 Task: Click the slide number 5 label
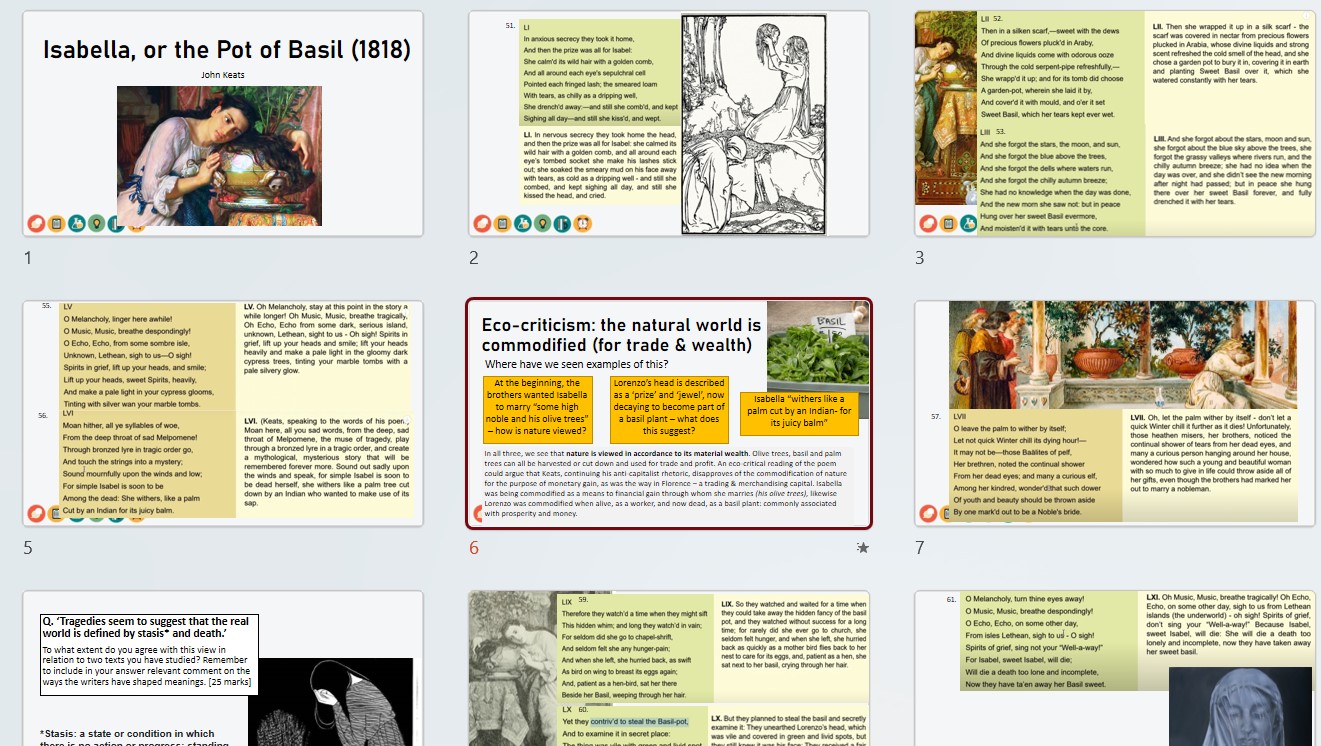(x=28, y=548)
